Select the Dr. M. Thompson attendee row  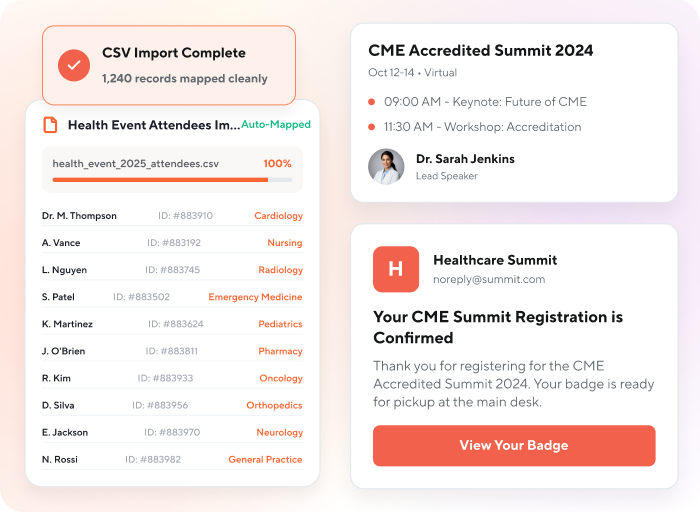[x=172, y=216]
